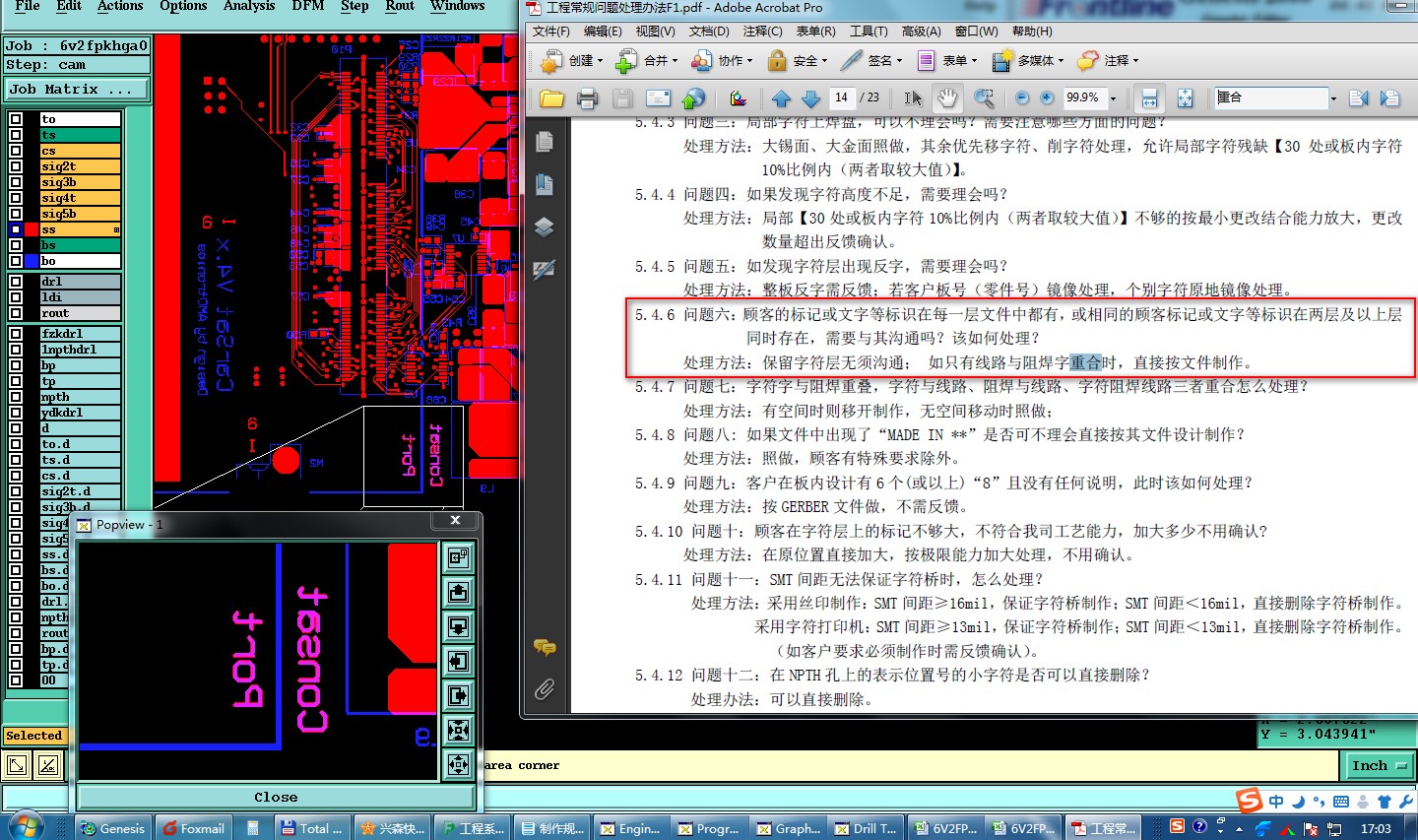The width and height of the screenshot is (1418, 840).
Task: Click the Open folder icon in Acrobat toolbar
Action: coord(551,97)
